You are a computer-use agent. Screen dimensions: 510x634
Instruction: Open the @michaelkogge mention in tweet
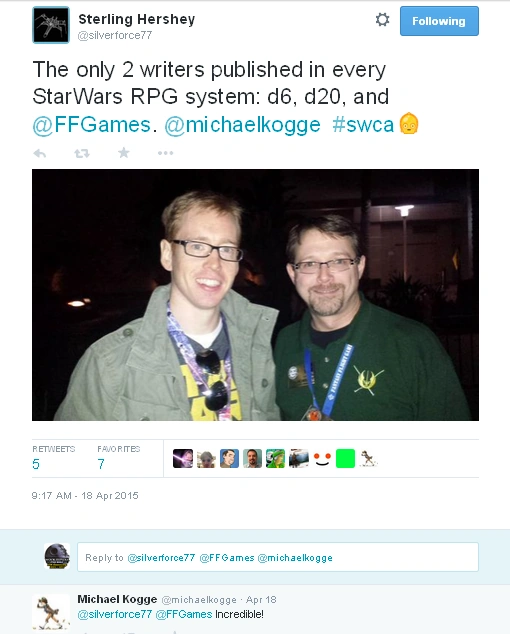[x=242, y=125]
